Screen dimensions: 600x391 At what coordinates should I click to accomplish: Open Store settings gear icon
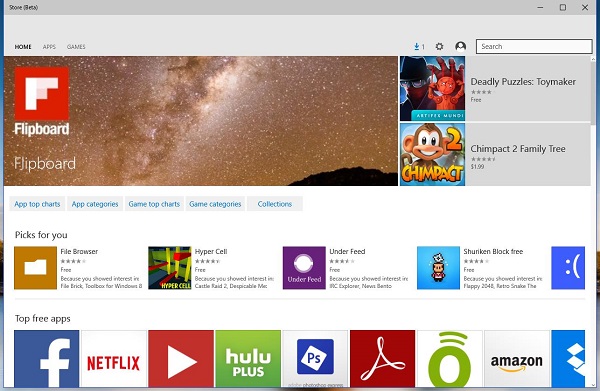(439, 47)
